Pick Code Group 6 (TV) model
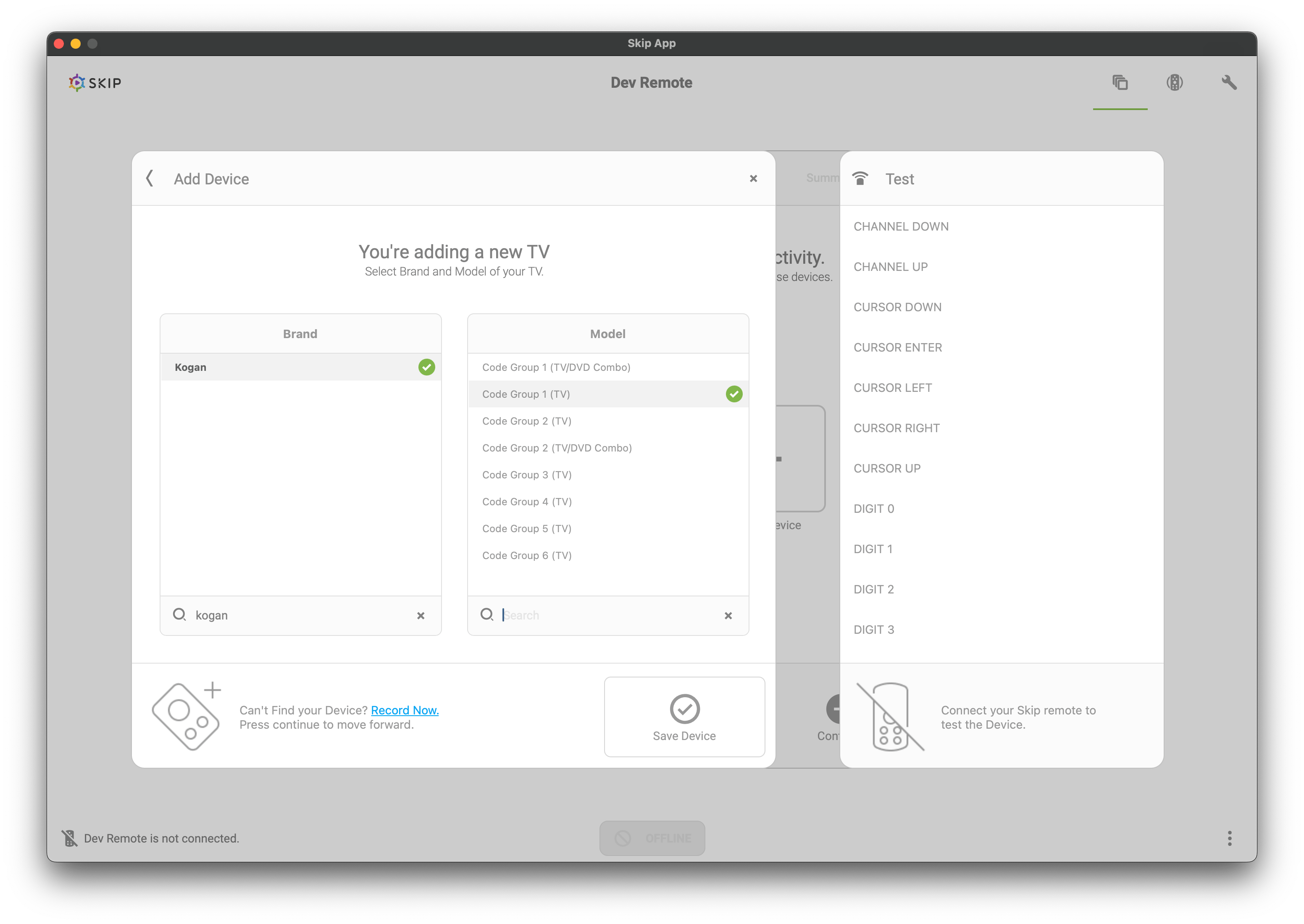 click(607, 556)
